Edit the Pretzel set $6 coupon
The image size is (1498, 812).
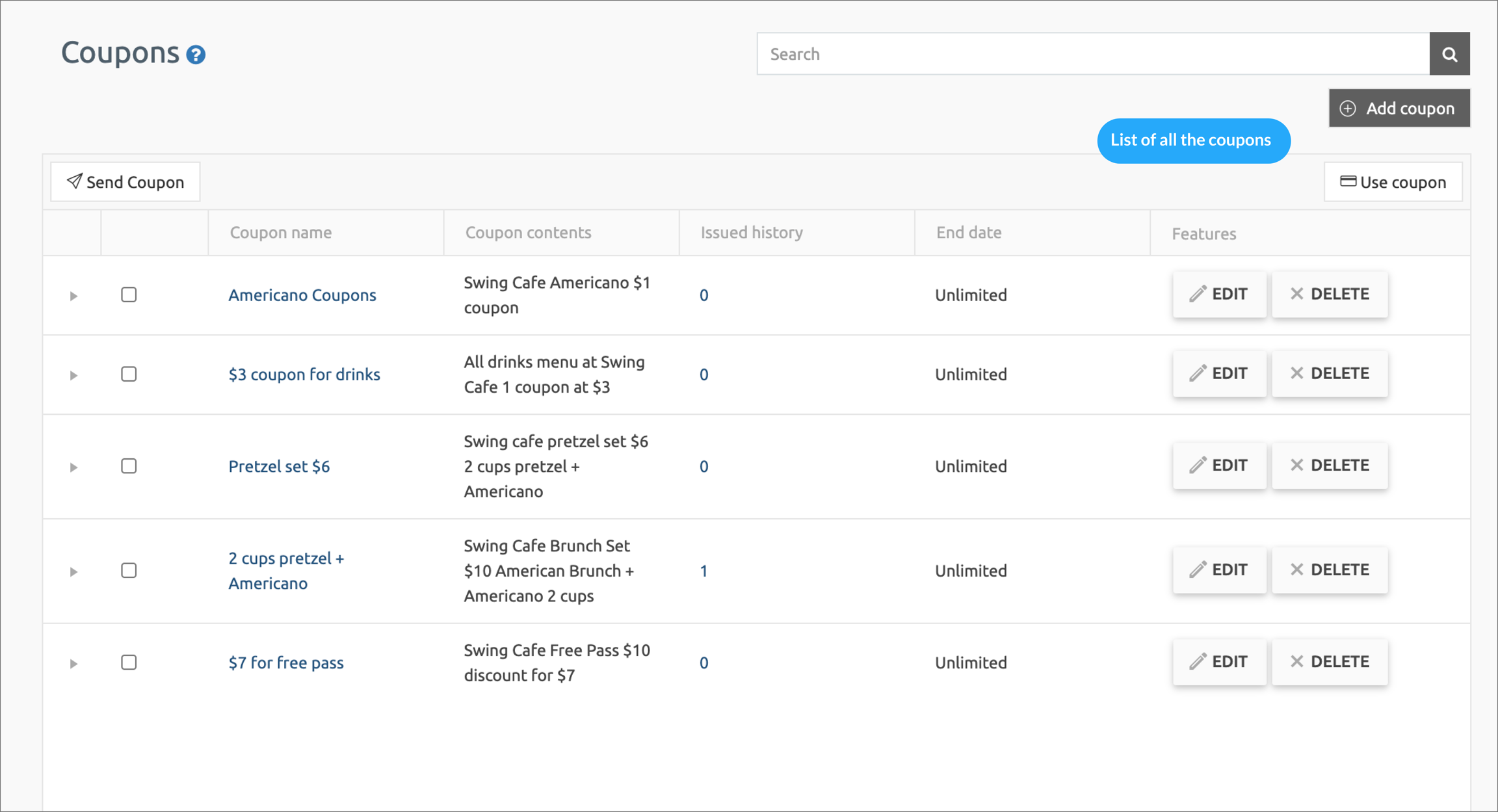pyautogui.click(x=1219, y=465)
